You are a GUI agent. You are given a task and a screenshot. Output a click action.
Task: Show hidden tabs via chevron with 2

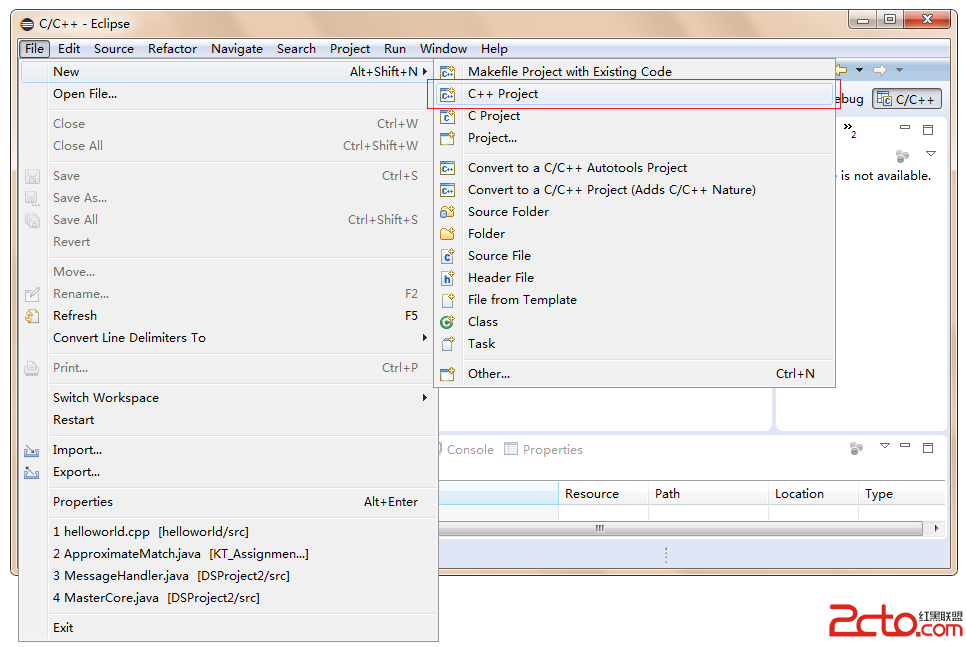tap(850, 129)
